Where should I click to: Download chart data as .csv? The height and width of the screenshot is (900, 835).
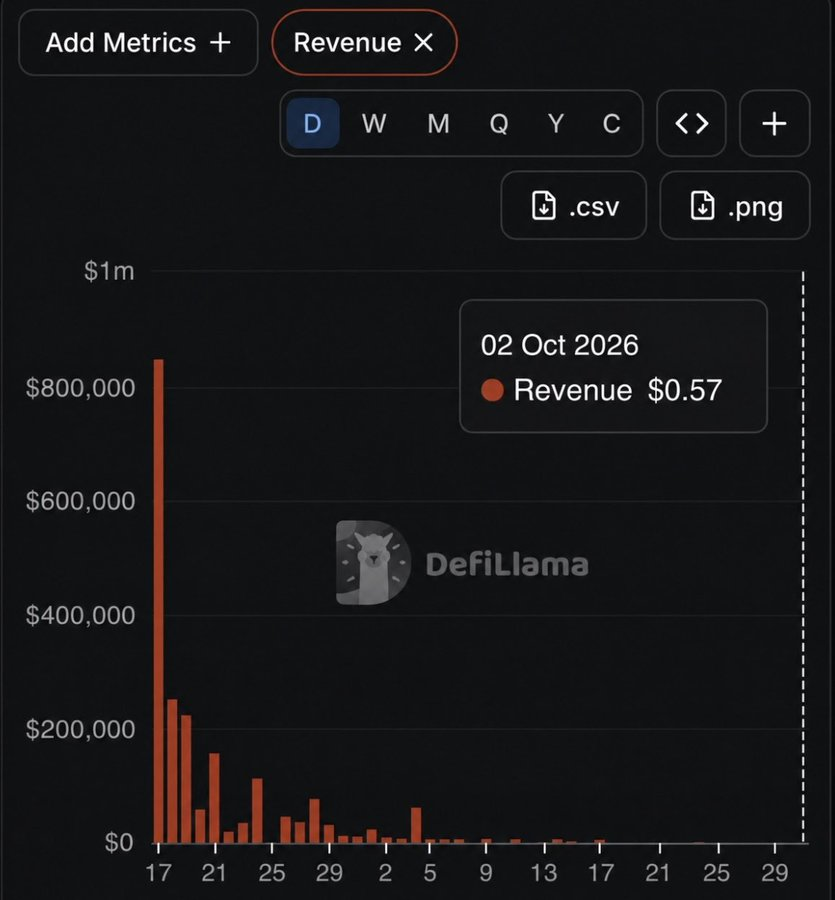point(574,205)
